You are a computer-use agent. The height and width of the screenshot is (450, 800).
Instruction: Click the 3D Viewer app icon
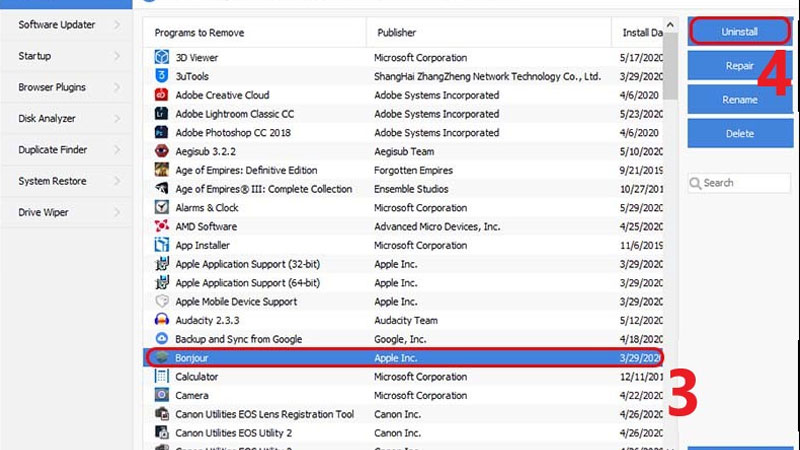(x=161, y=57)
